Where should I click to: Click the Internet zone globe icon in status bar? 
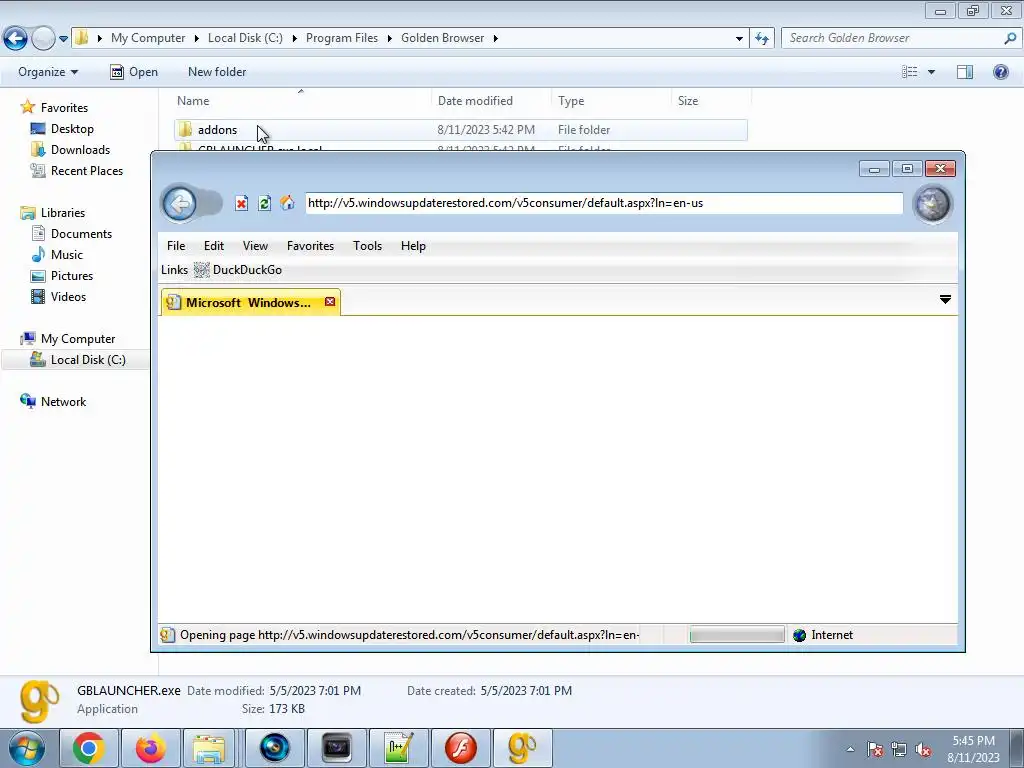click(799, 635)
